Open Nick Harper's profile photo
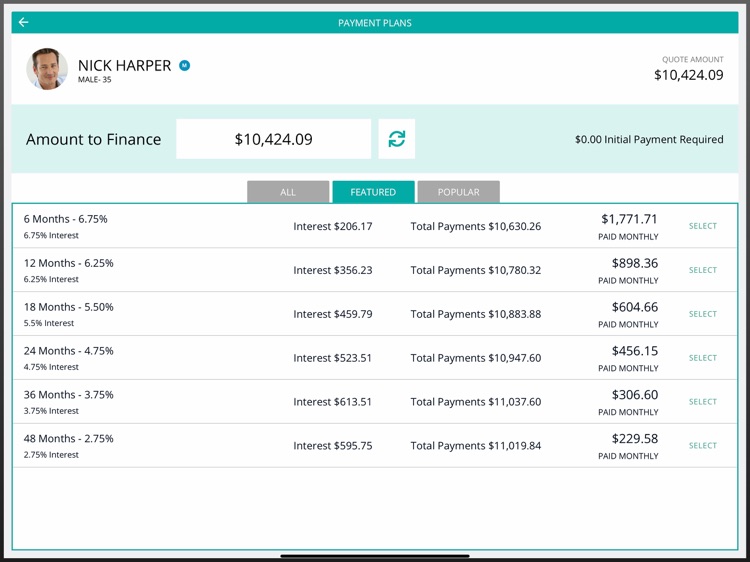 pos(47,69)
